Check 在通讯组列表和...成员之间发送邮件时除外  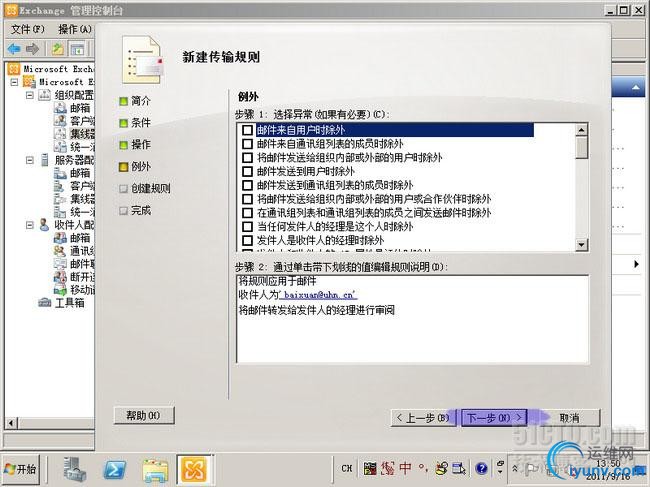(247, 213)
